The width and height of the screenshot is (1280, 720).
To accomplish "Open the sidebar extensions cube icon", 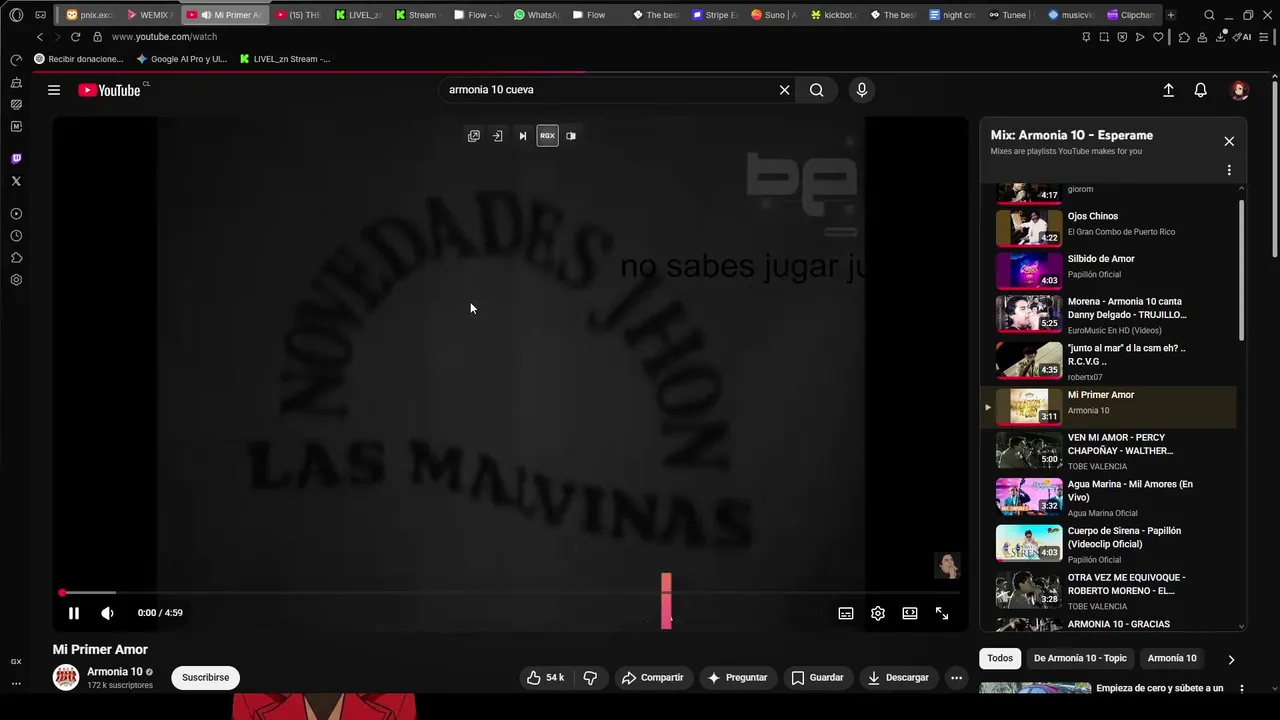I will point(16,258).
